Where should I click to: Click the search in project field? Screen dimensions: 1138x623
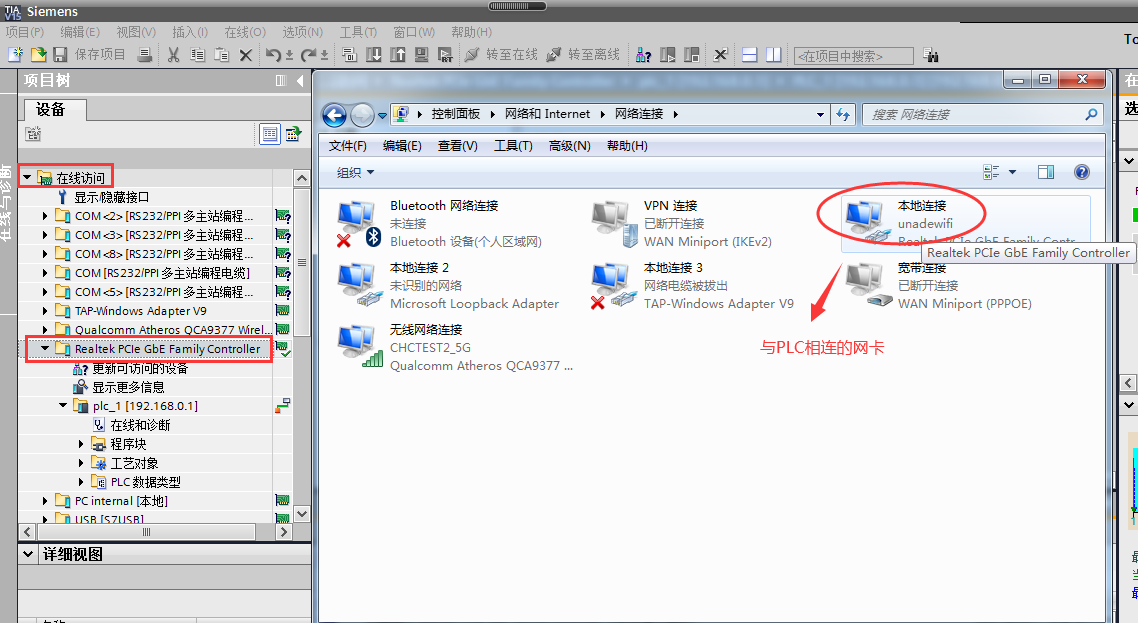click(854, 56)
